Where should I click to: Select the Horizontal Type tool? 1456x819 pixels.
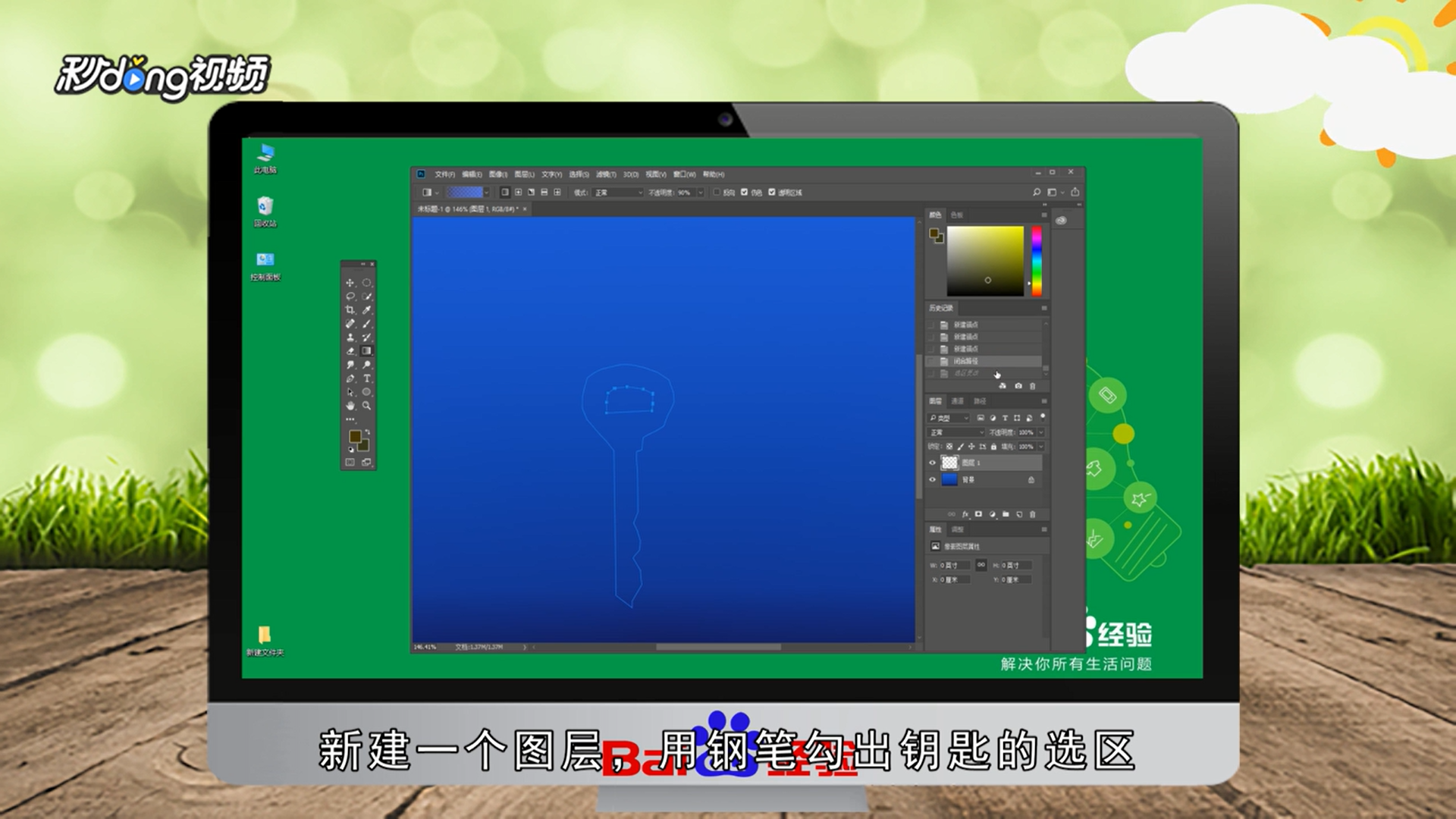tap(367, 378)
